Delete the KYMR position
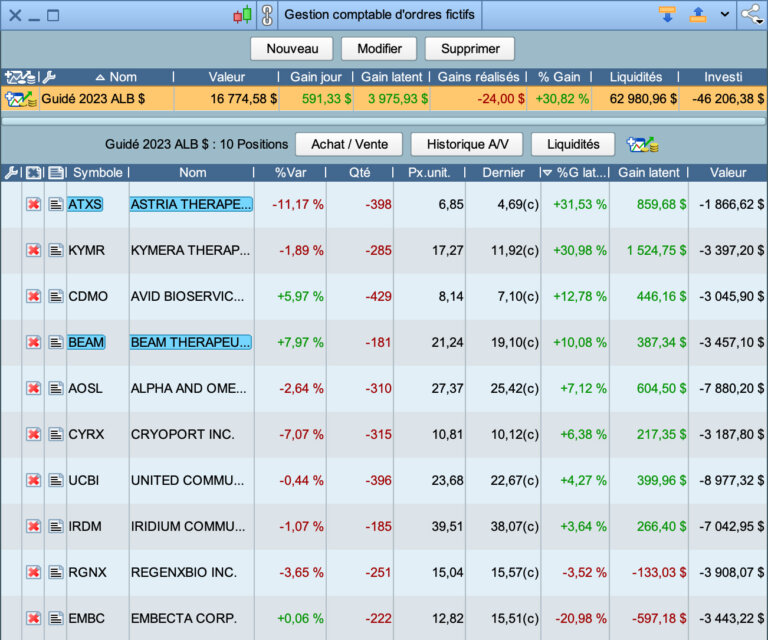The image size is (768, 640). coord(33,250)
